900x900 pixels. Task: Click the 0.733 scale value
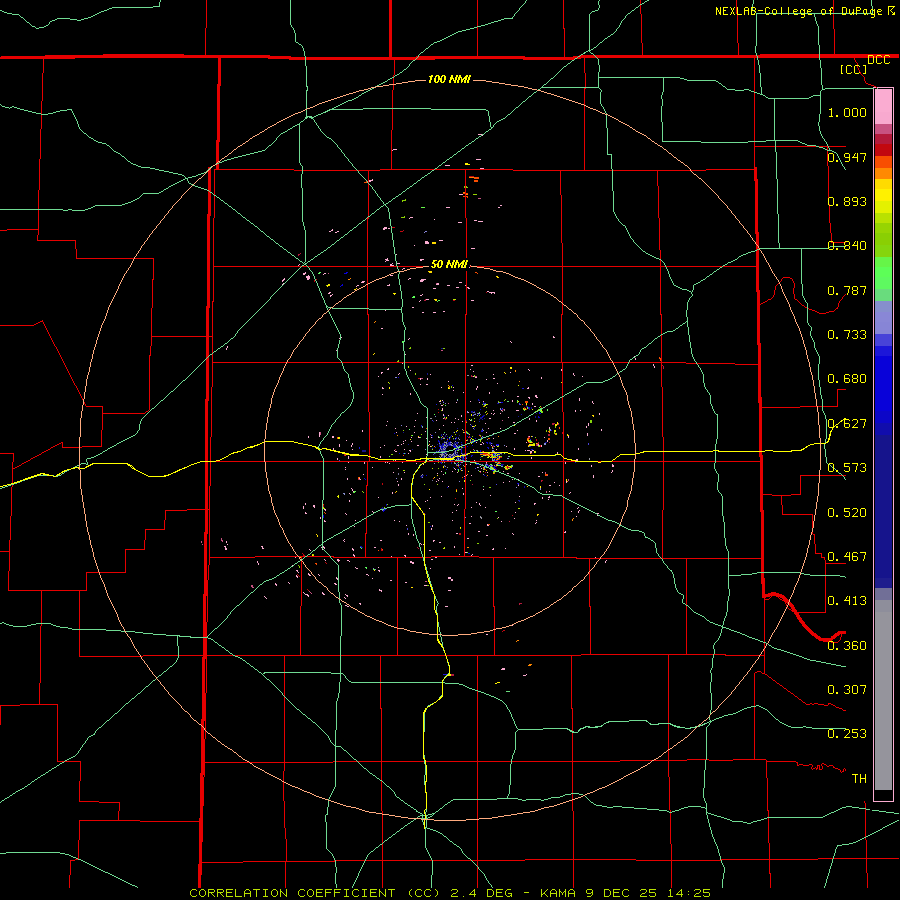tap(847, 335)
